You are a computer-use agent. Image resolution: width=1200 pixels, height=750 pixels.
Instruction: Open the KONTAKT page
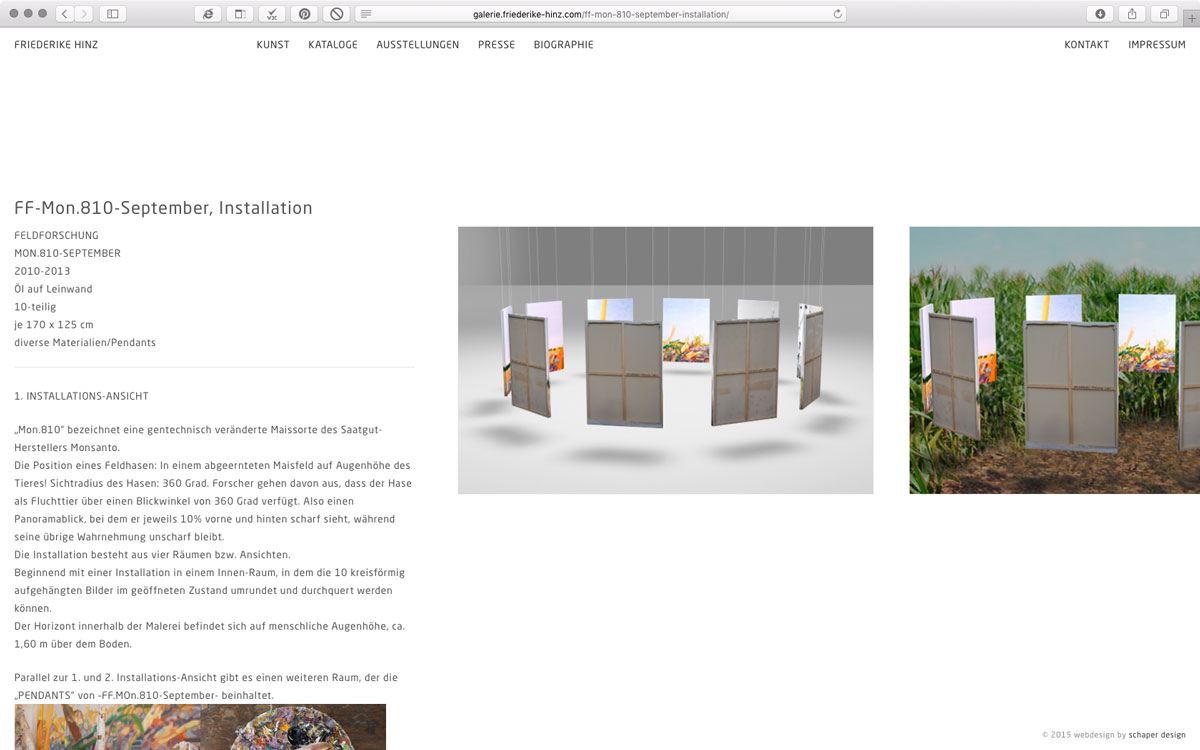pyautogui.click(x=1086, y=45)
